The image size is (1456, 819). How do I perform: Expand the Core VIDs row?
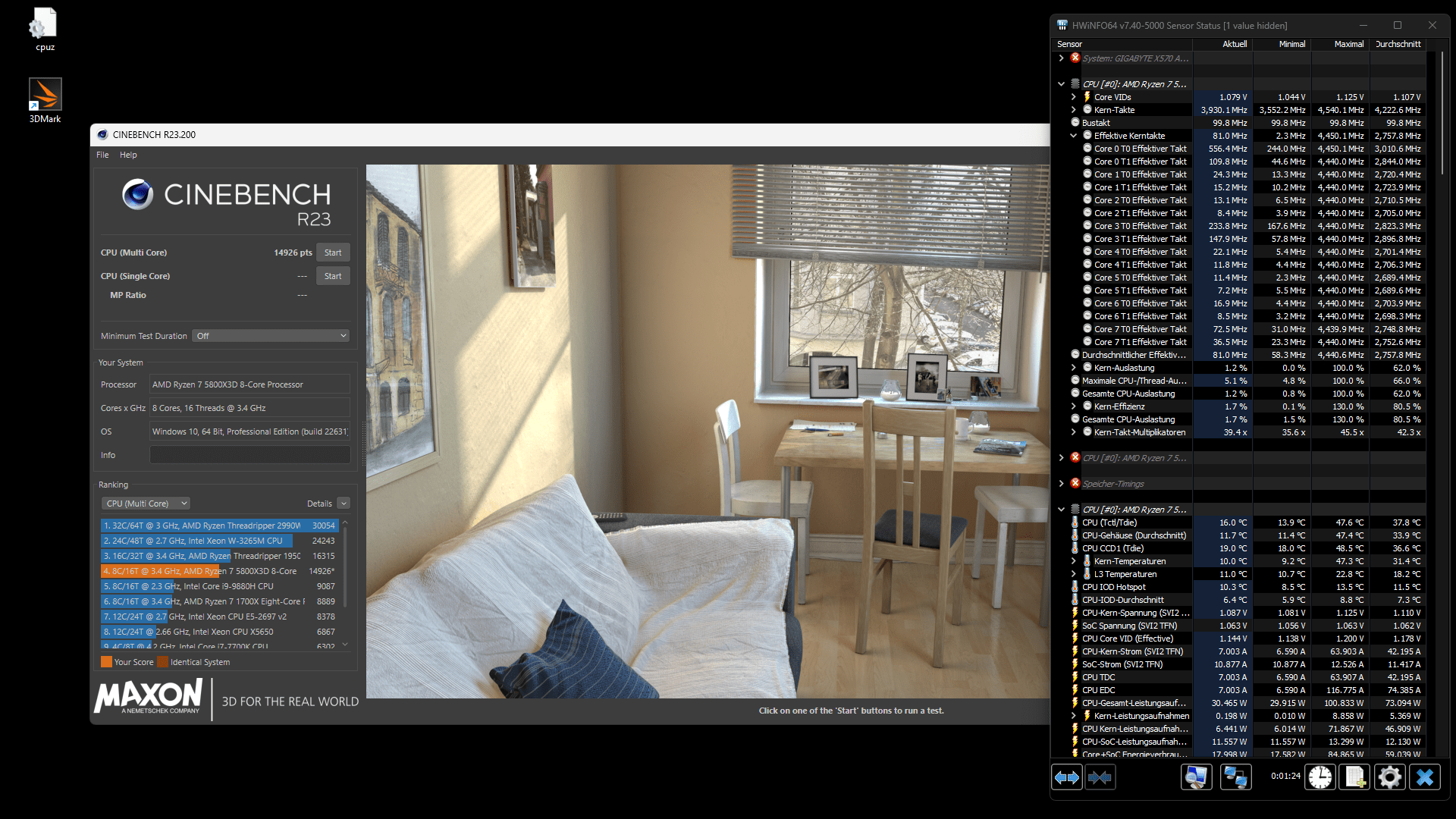[x=1073, y=96]
